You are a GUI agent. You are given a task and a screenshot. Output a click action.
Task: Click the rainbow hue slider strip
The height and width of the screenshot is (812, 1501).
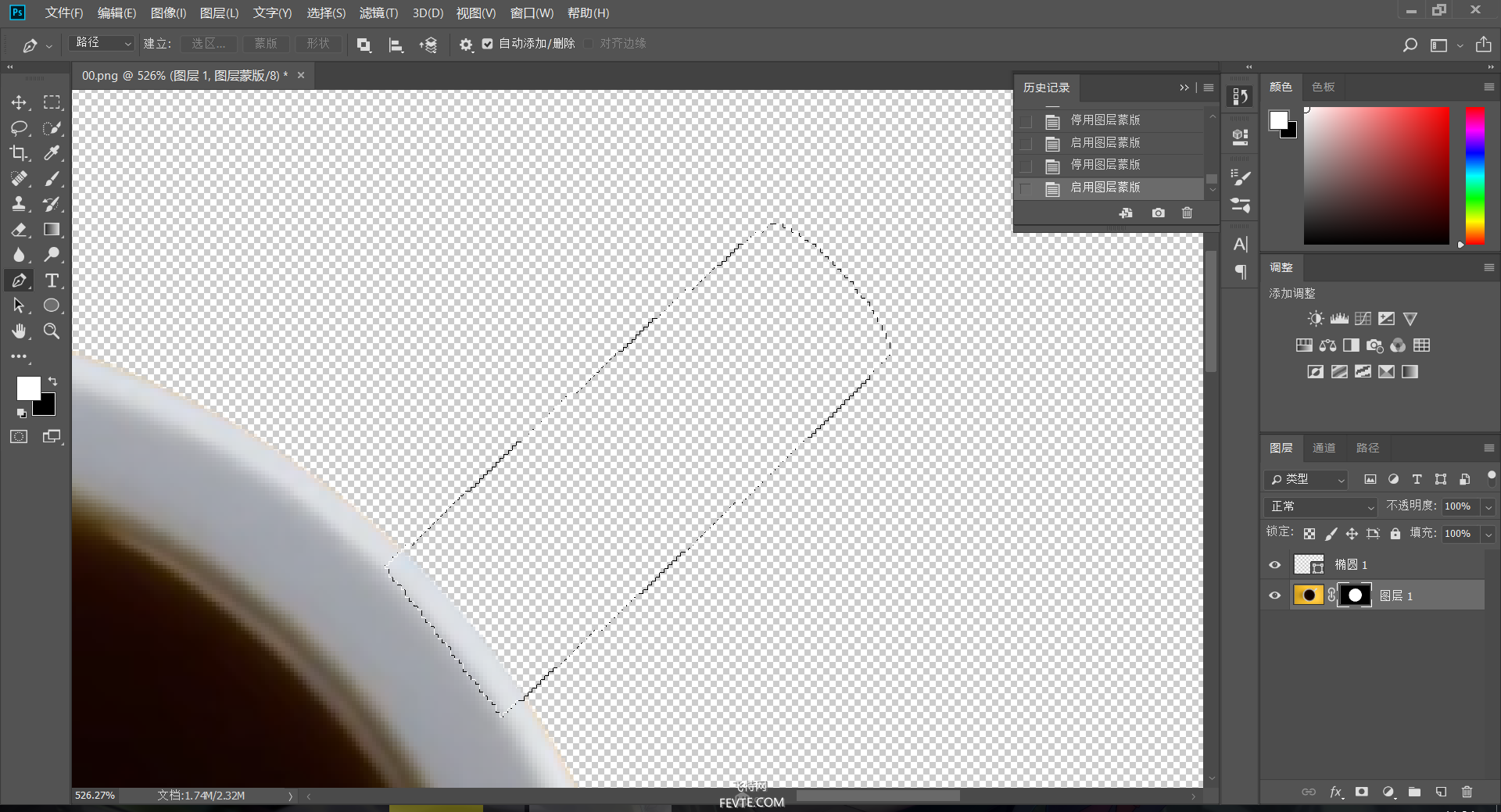coord(1475,176)
